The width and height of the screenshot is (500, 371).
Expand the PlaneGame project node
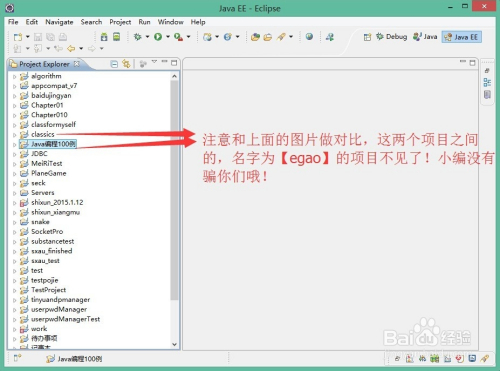pyautogui.click(x=14, y=174)
